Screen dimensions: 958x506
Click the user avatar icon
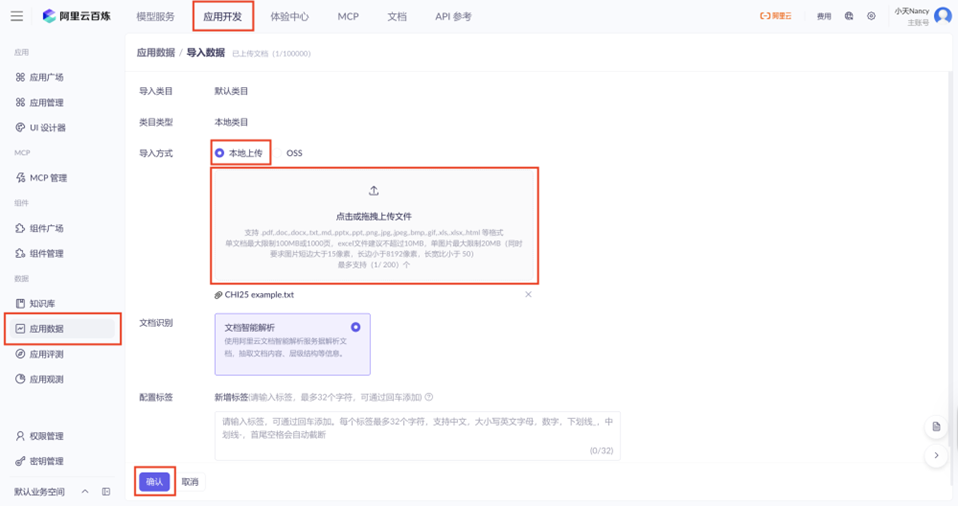pos(943,16)
